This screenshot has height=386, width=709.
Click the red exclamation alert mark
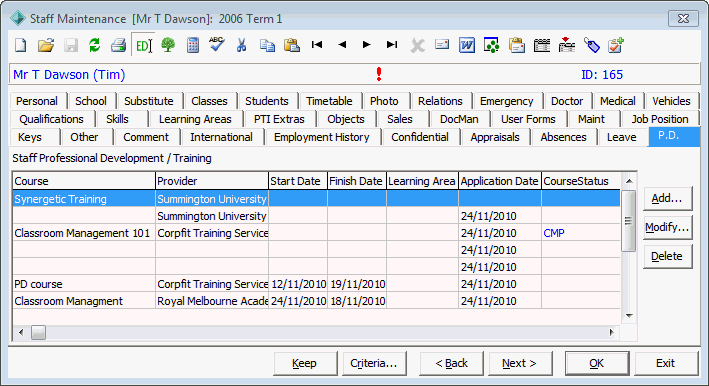pos(379,74)
